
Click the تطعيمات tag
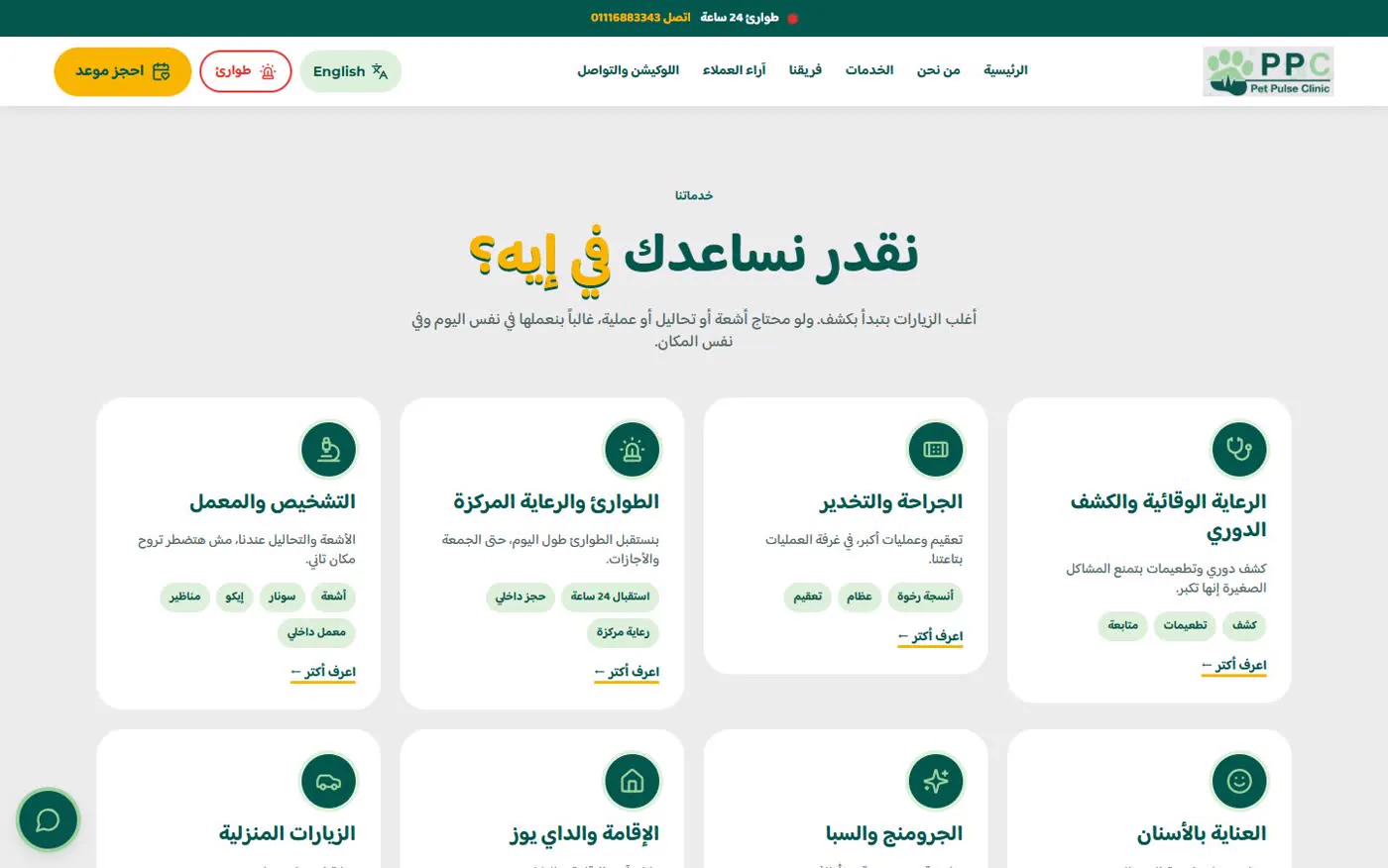(x=1185, y=625)
